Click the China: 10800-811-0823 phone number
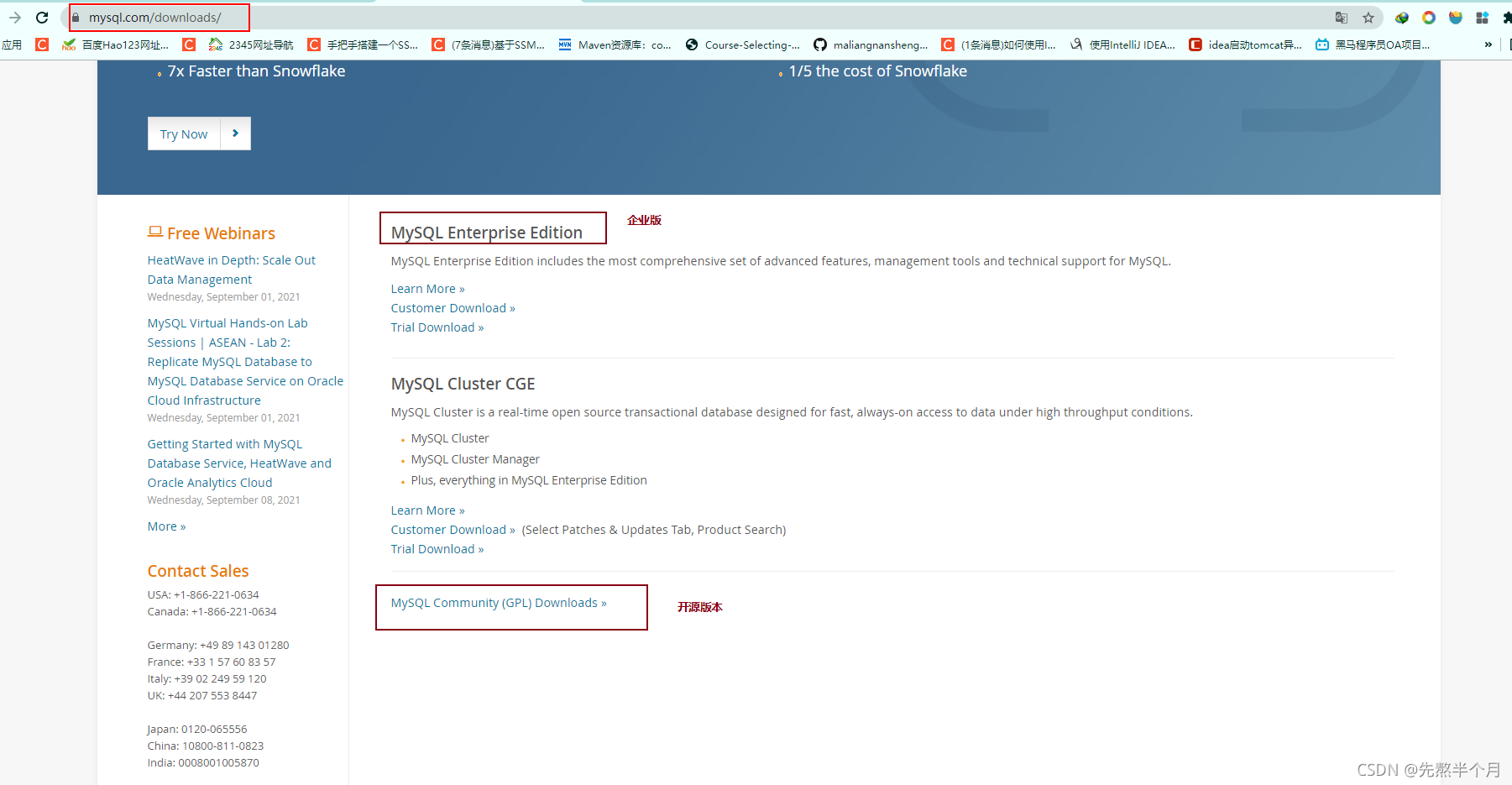This screenshot has height=785, width=1512. 206,746
